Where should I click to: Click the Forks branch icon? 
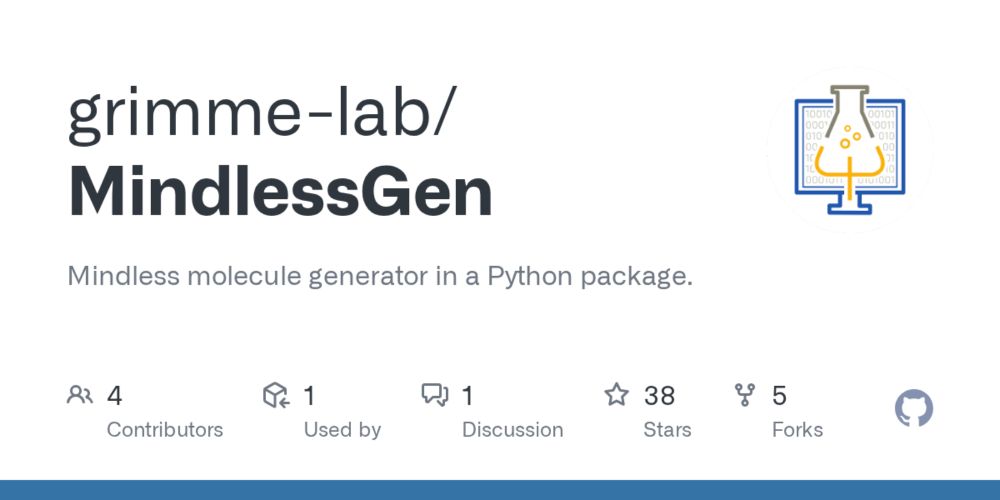click(x=745, y=395)
